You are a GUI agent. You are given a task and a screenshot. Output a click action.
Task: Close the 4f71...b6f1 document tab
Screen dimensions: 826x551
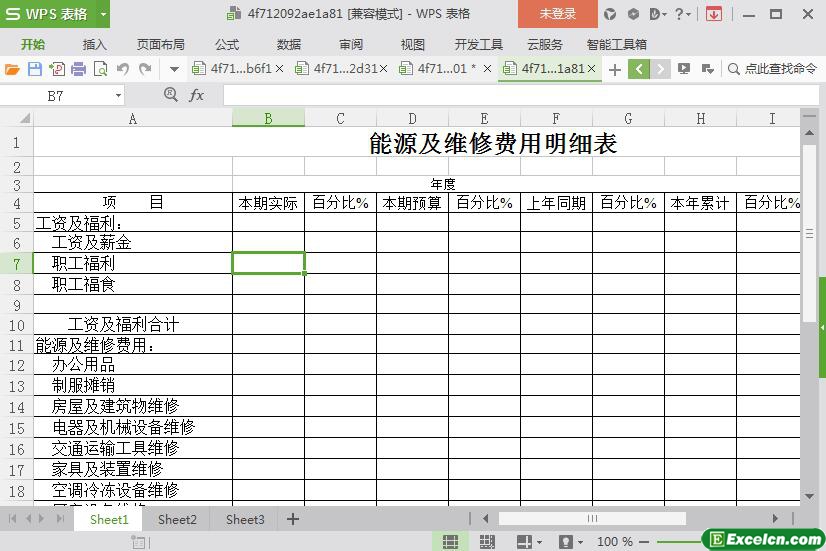pos(280,68)
